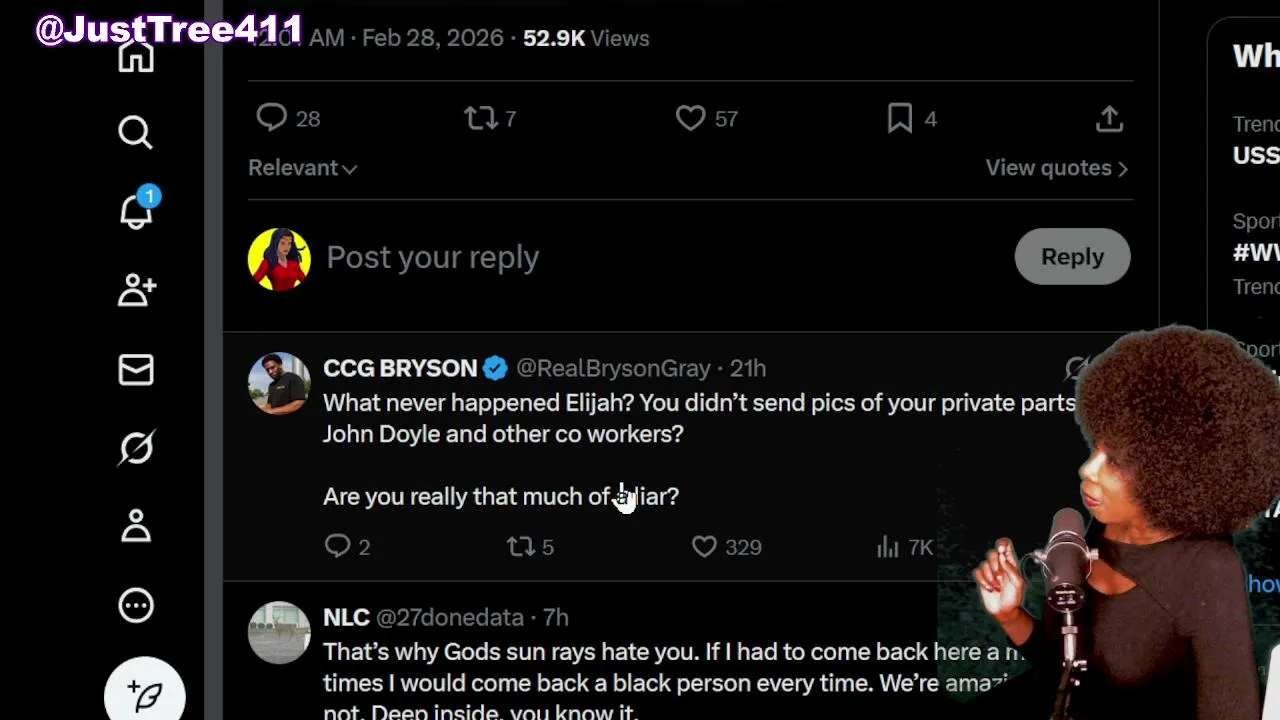Image resolution: width=1280 pixels, height=720 pixels.
Task: Like the main post with 57 likes
Action: pyautogui.click(x=691, y=119)
